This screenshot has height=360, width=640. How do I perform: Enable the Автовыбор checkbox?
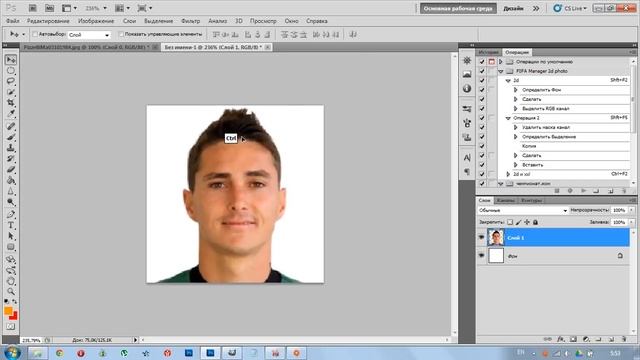(35, 34)
